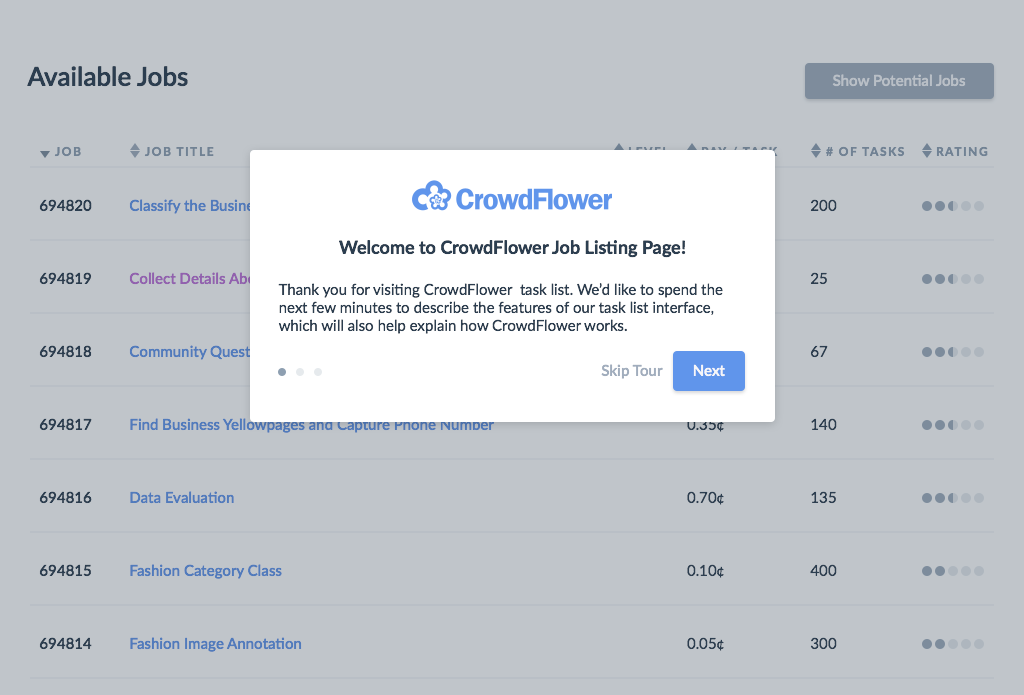Viewport: 1024px width, 695px height.
Task: Open the Collect Details job link
Action: tap(189, 279)
